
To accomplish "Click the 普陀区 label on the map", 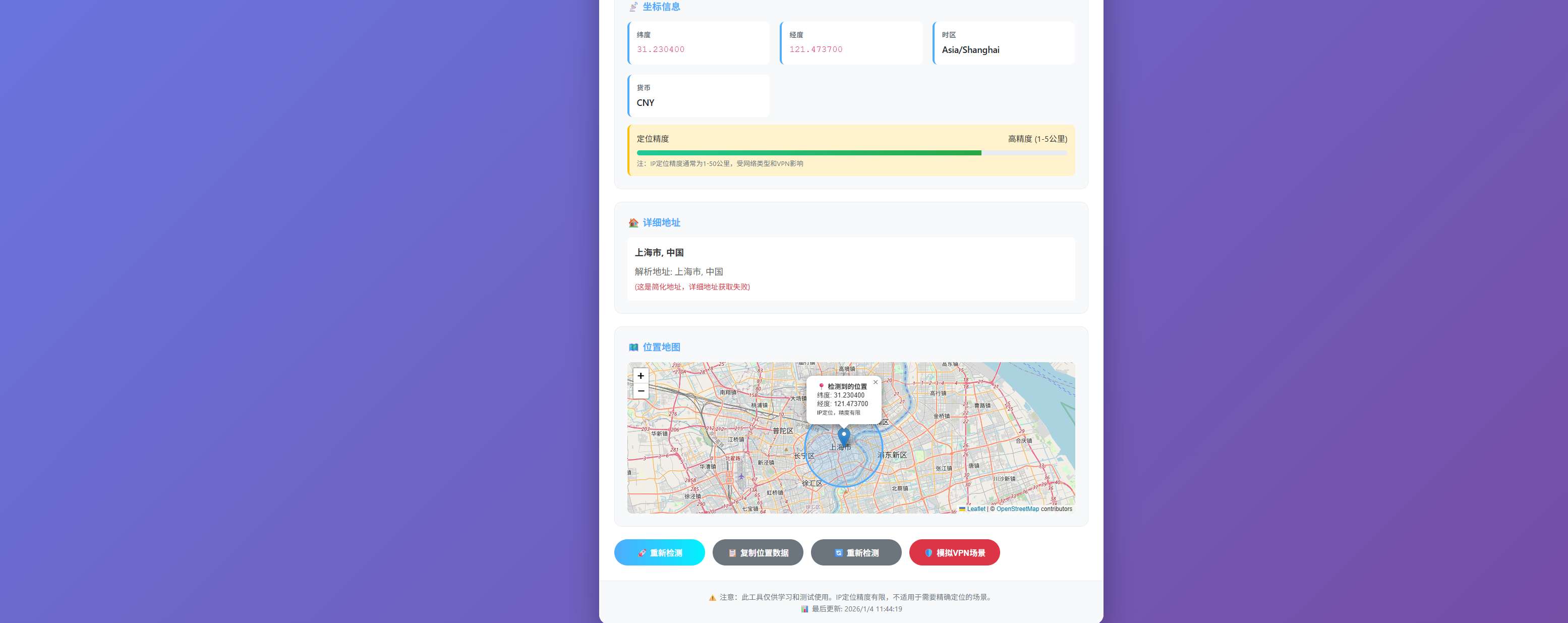I will [x=783, y=431].
